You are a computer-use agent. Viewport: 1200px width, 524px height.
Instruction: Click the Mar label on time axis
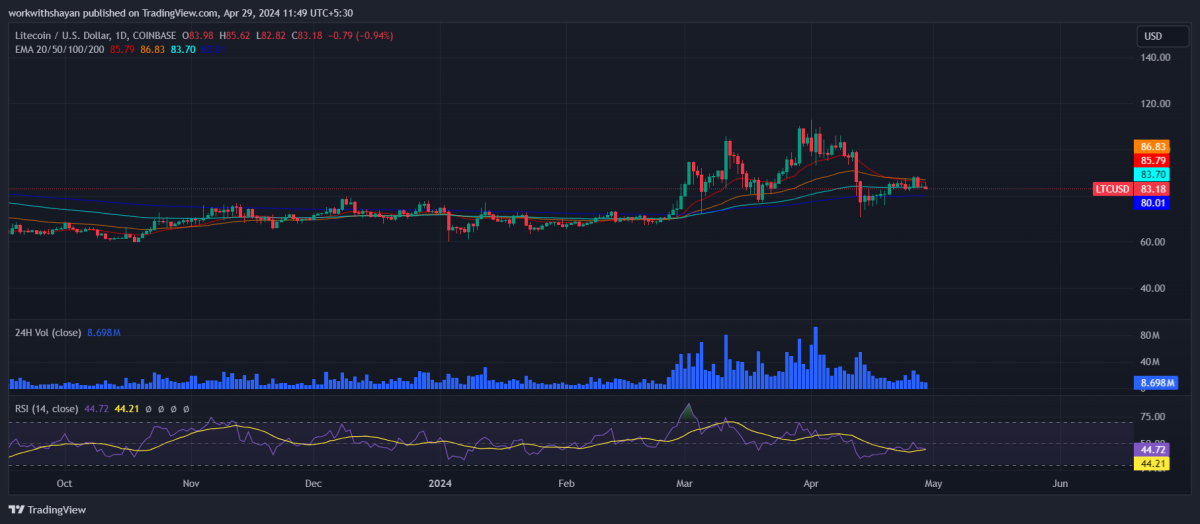(685, 483)
